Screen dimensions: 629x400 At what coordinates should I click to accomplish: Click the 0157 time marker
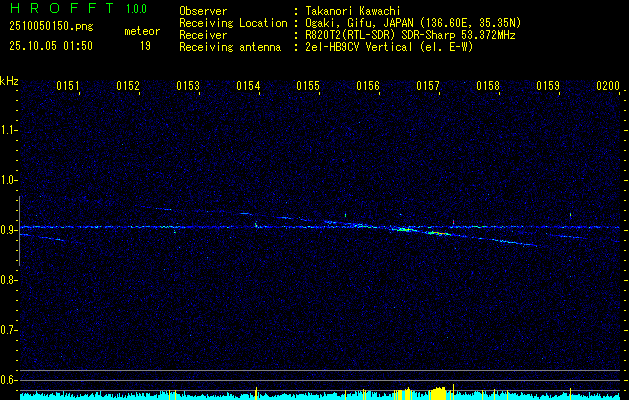pyautogui.click(x=428, y=86)
